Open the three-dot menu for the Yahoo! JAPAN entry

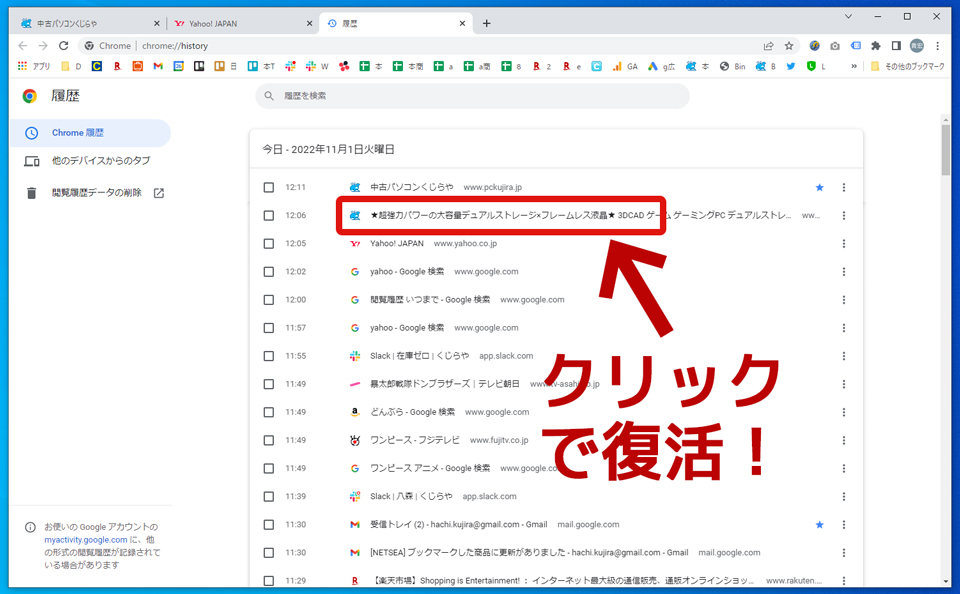tap(843, 243)
